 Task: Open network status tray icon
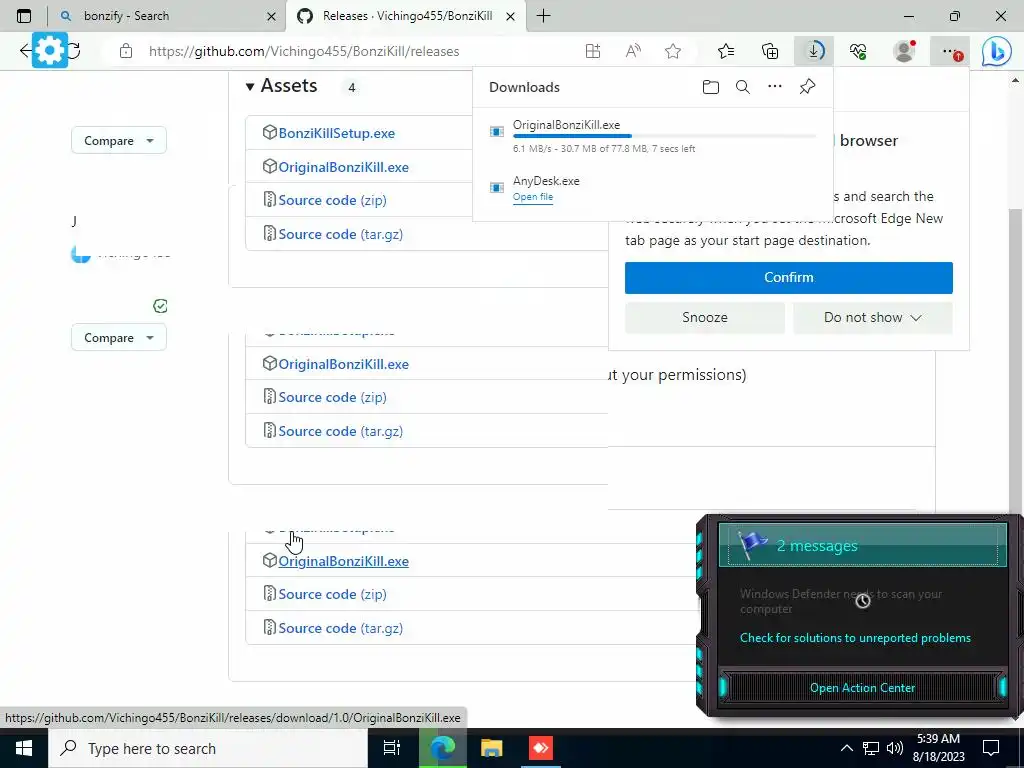(871, 748)
